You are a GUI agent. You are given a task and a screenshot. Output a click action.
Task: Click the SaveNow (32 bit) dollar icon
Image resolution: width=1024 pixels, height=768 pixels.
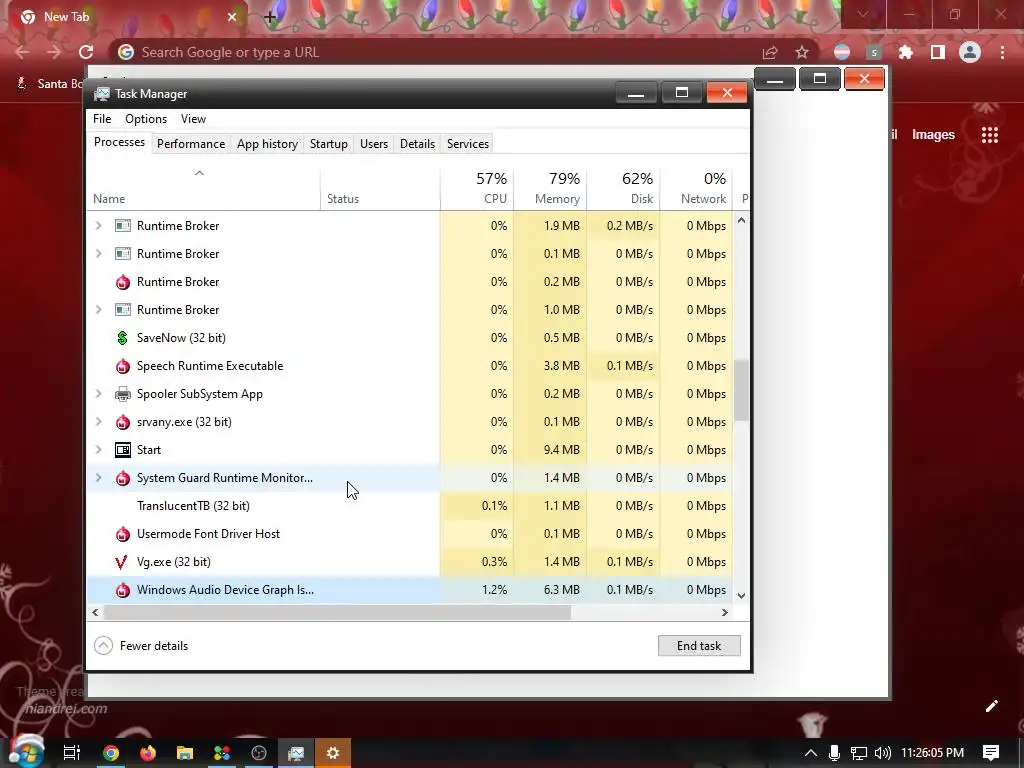(x=122, y=338)
